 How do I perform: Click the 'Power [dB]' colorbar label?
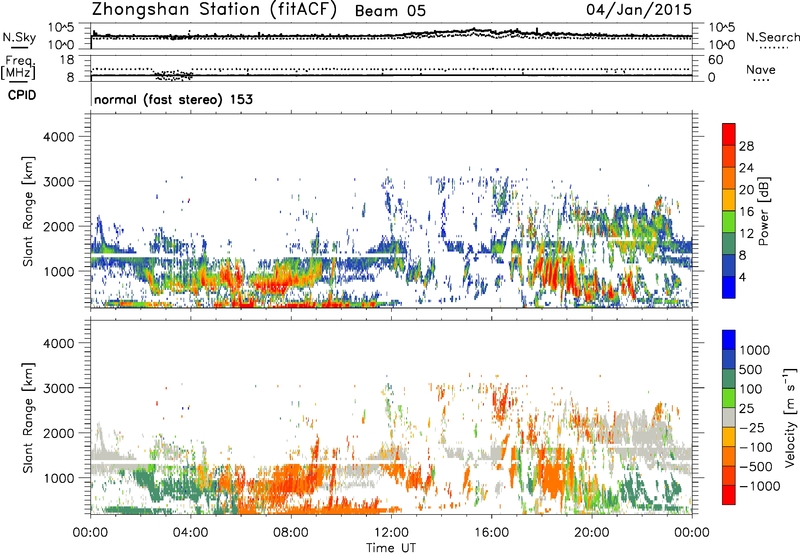coord(763,211)
